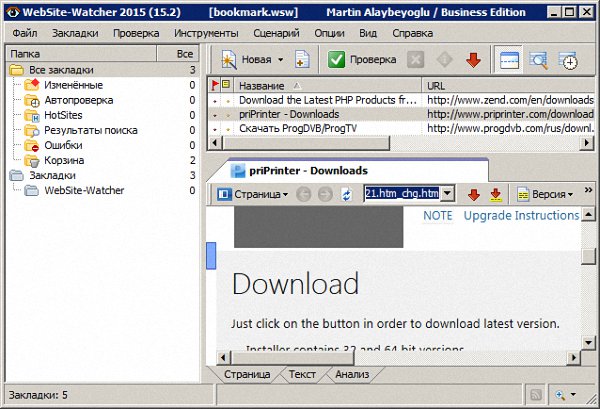Switch to the Текст tab
Screen dimensions: 600x409
pos(302,375)
